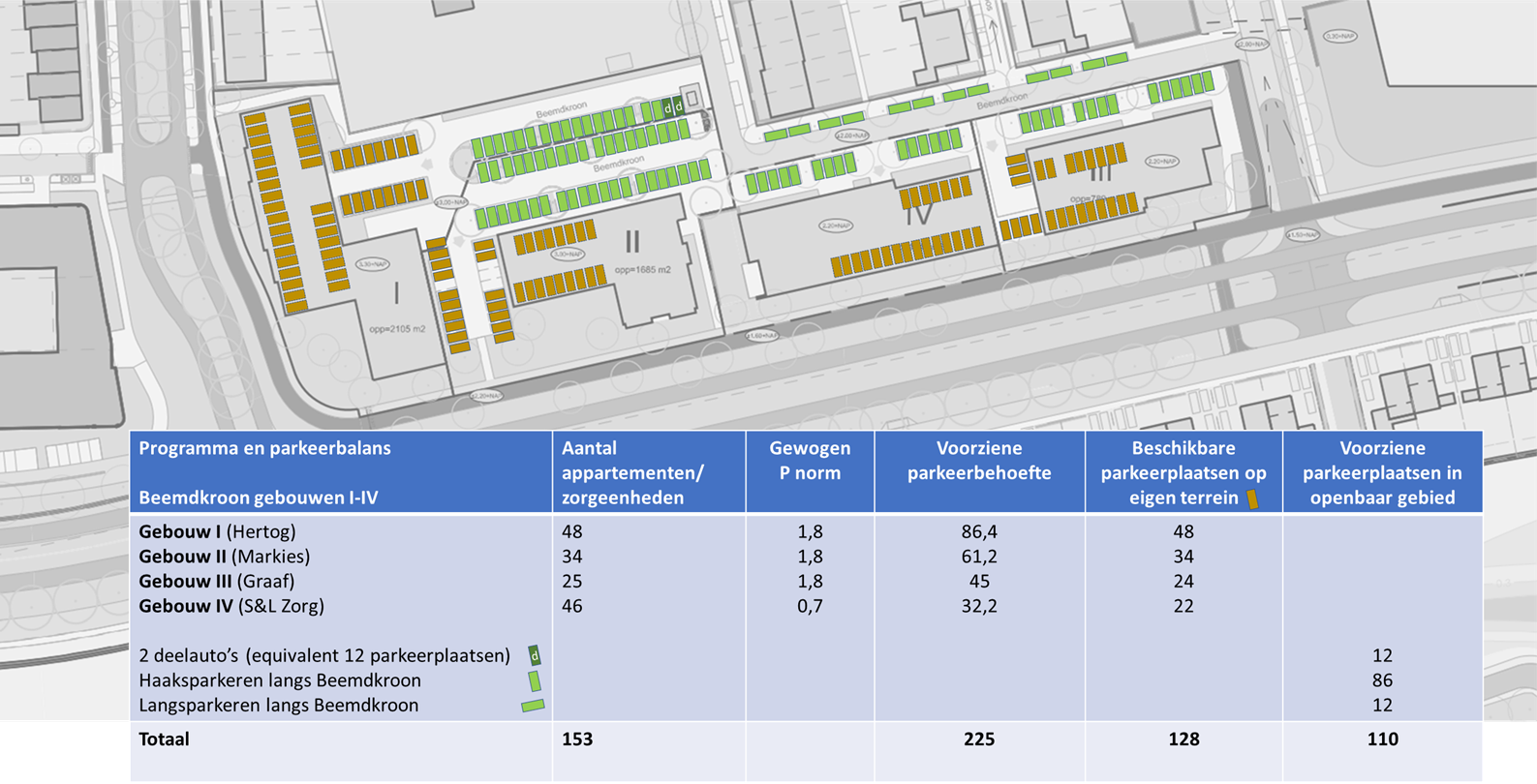Click the Roman numeral 'II' building label on map

click(x=632, y=241)
